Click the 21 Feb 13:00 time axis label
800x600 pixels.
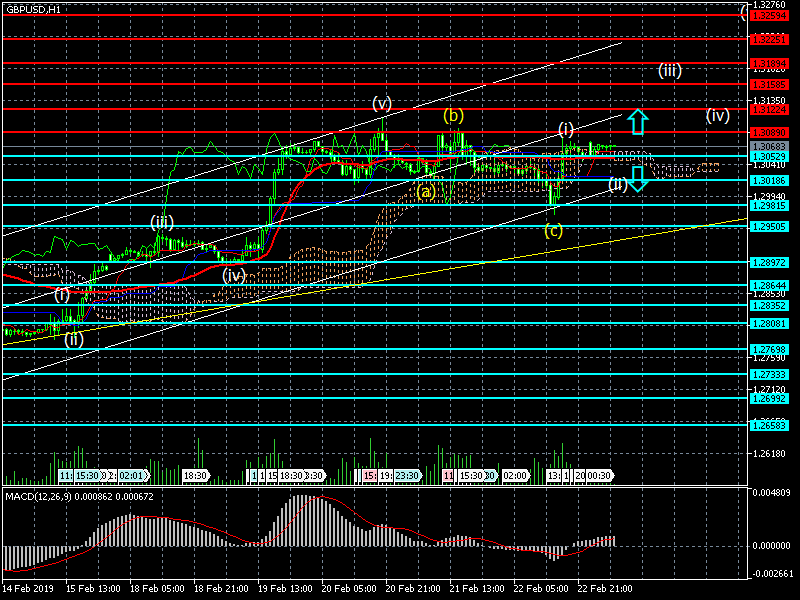(477, 588)
